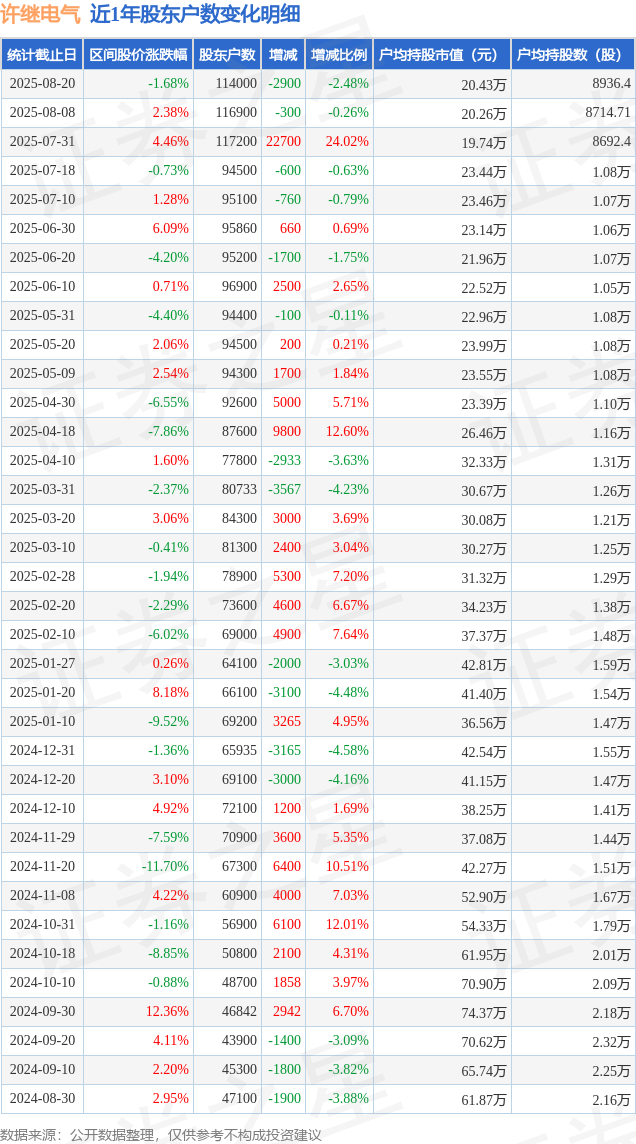Image resolution: width=636 pixels, height=1144 pixels.
Task: Select the 2025-07-31 date row
Action: (x=318, y=142)
